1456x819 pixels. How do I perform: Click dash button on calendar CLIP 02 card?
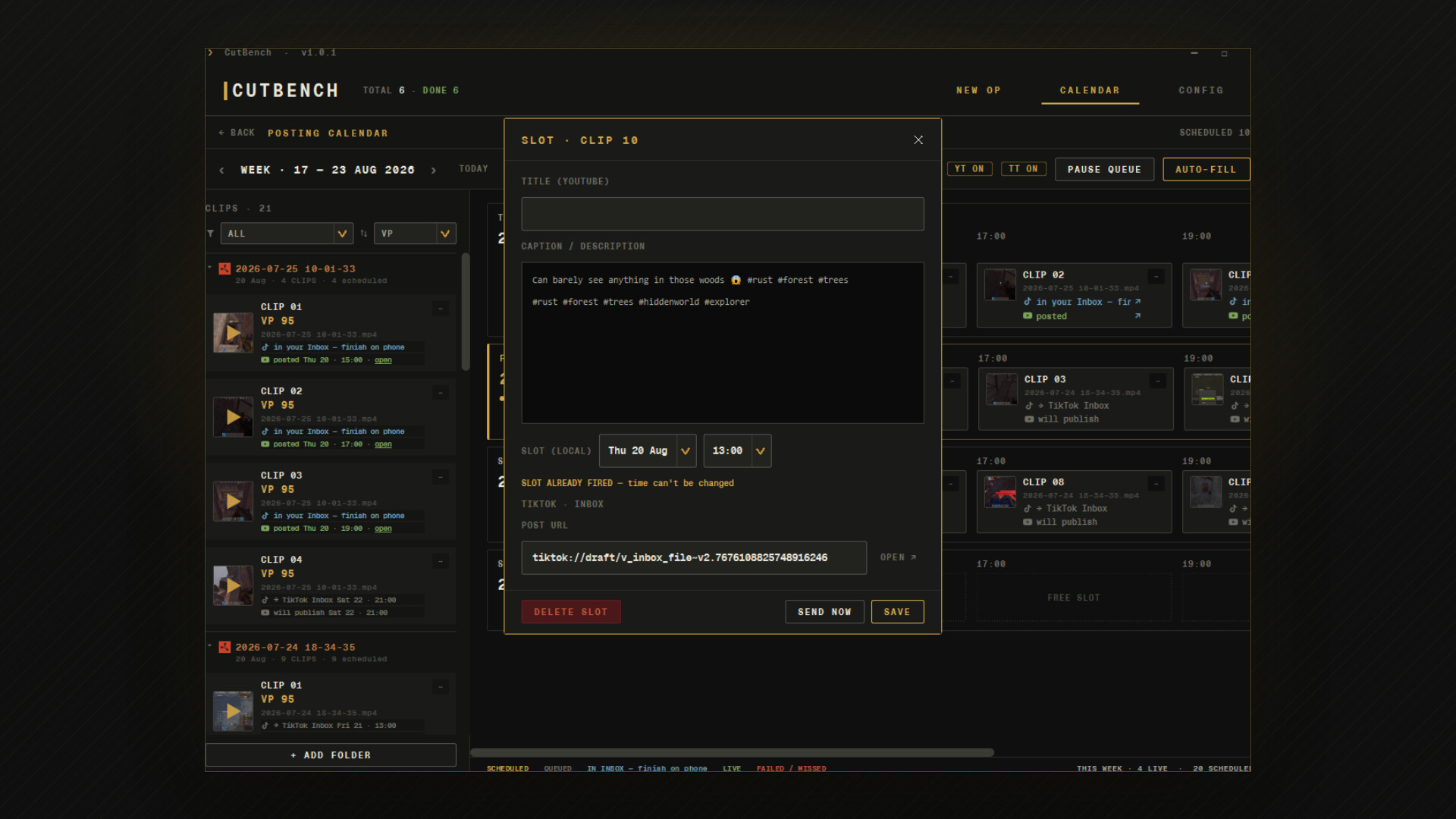tap(1156, 277)
